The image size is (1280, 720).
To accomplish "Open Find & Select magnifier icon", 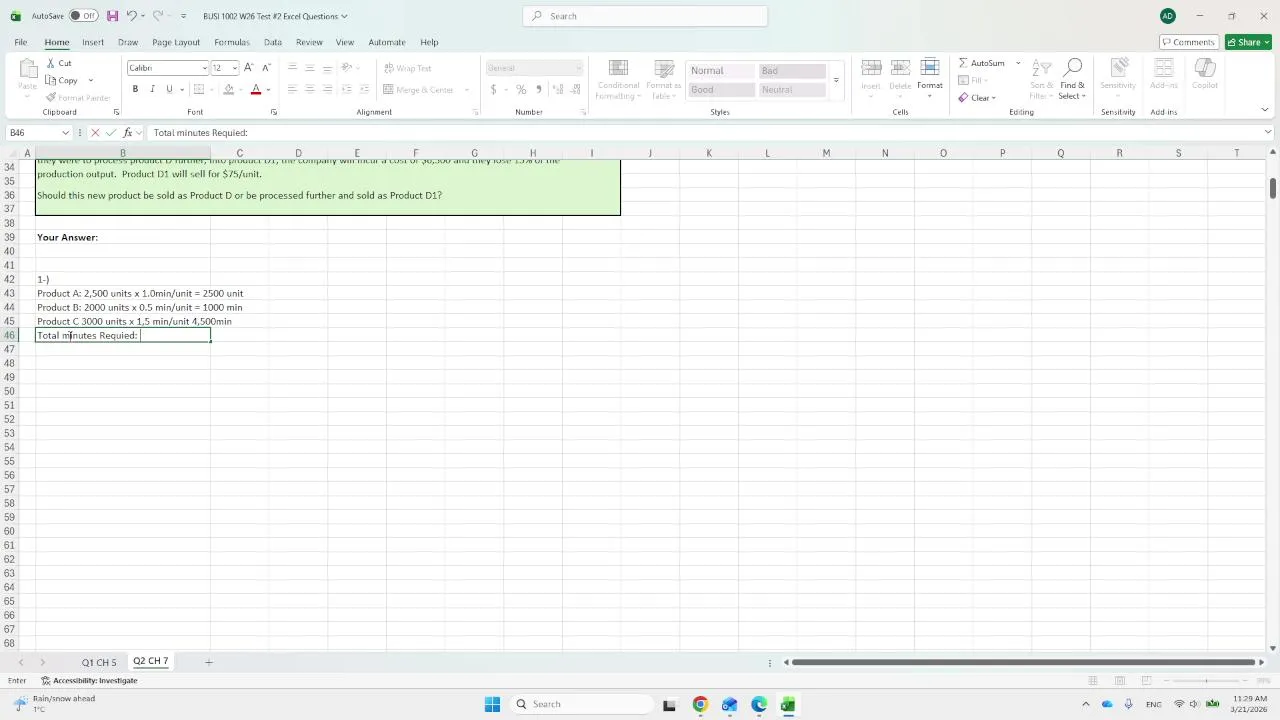I will [x=1073, y=67].
